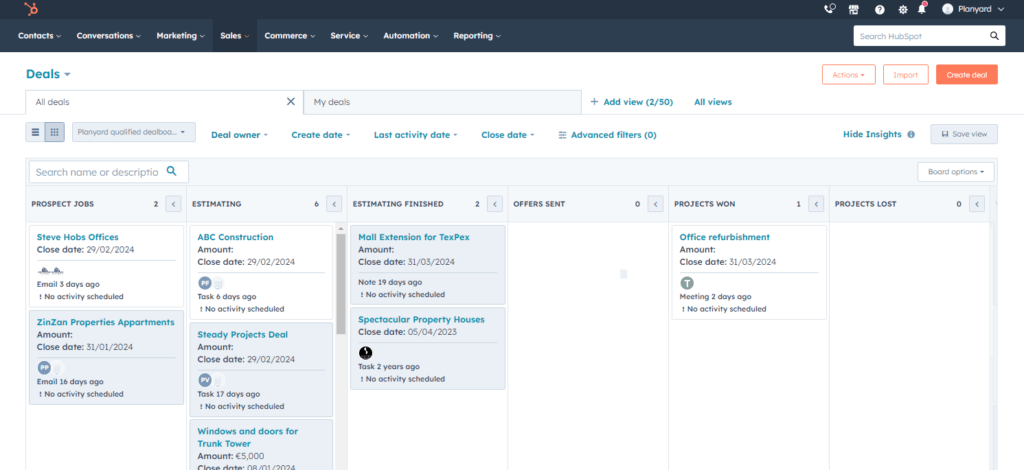The image size is (1024, 470).
Task: Open the Actions dropdown button
Action: tap(848, 75)
